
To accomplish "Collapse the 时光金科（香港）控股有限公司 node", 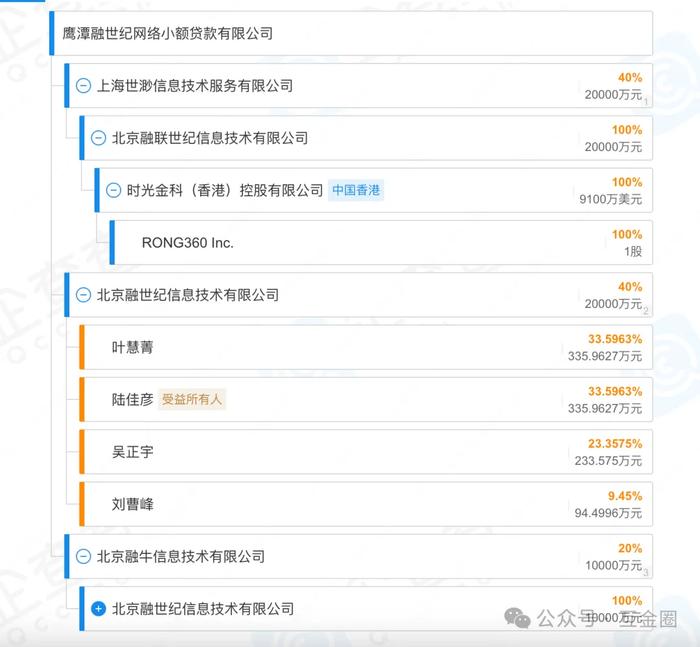I will (113, 190).
